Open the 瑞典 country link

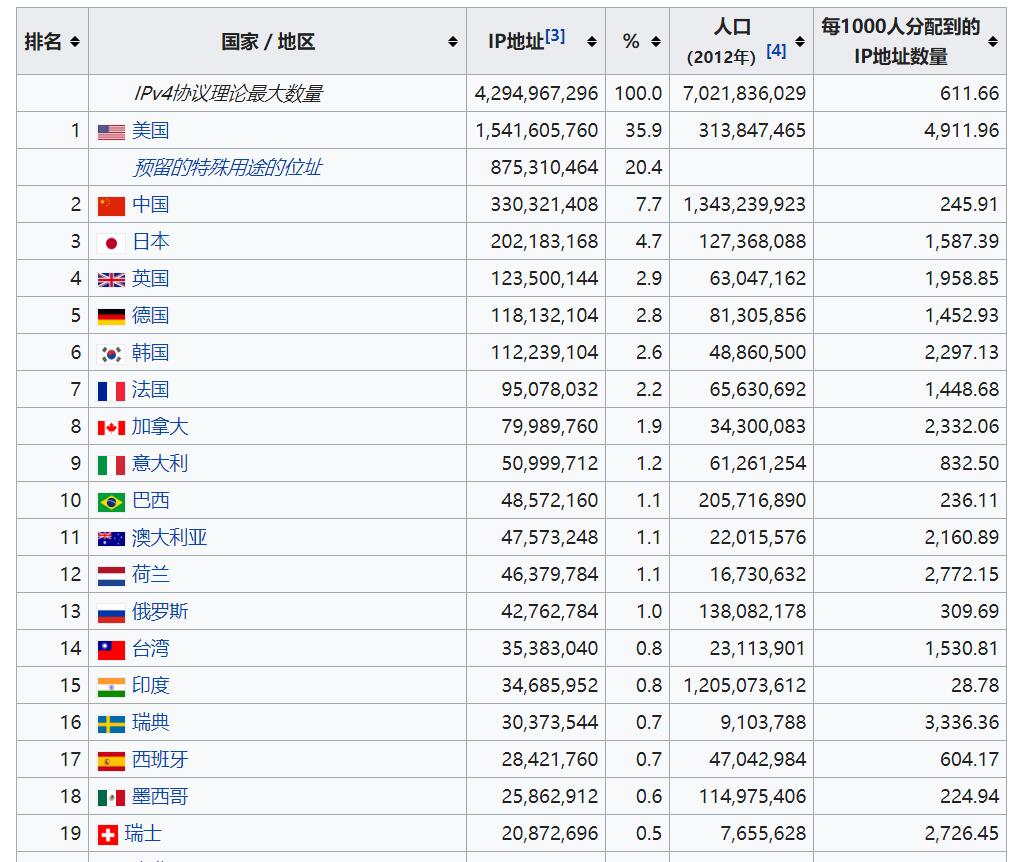(150, 723)
